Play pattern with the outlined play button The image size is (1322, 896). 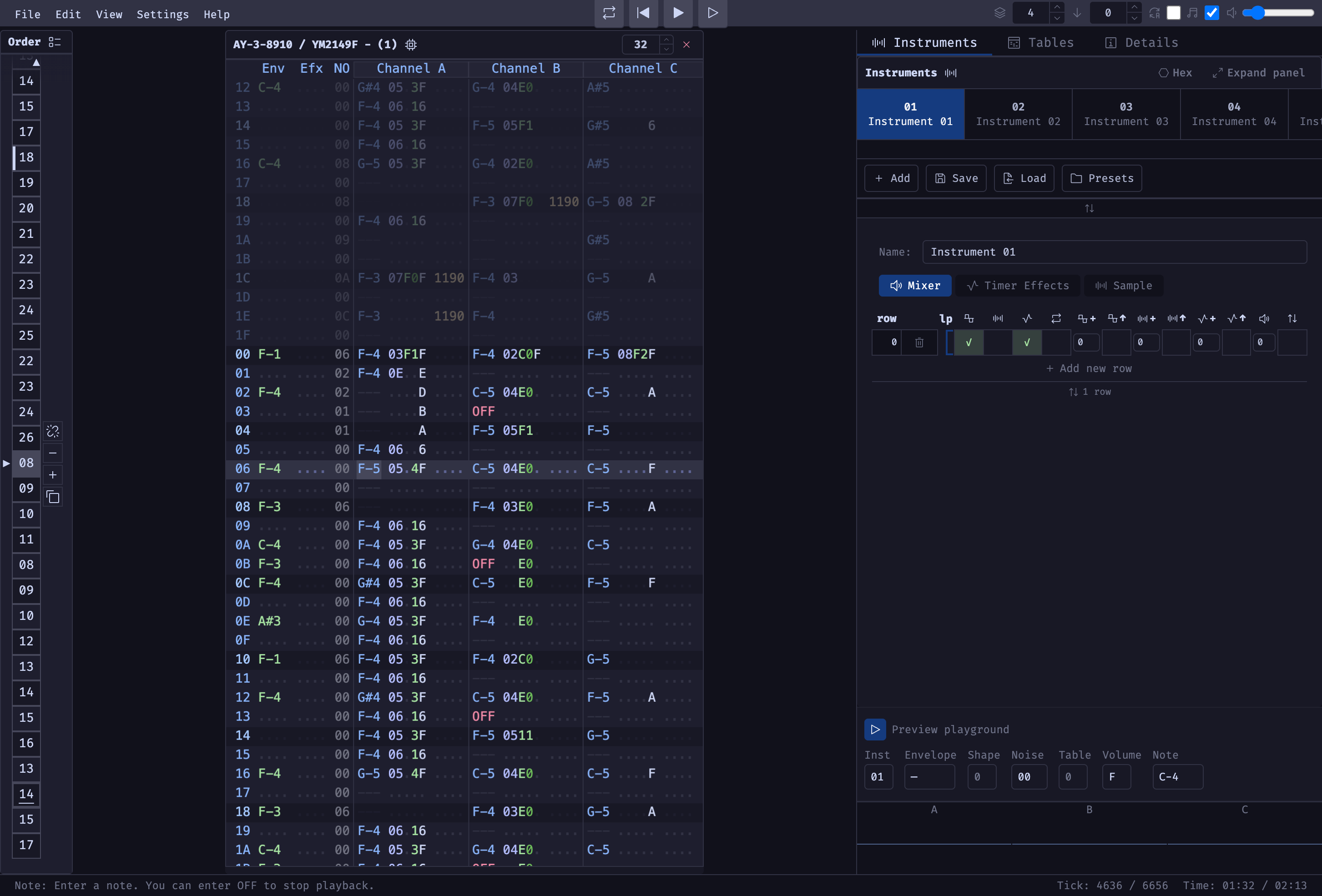[x=713, y=13]
